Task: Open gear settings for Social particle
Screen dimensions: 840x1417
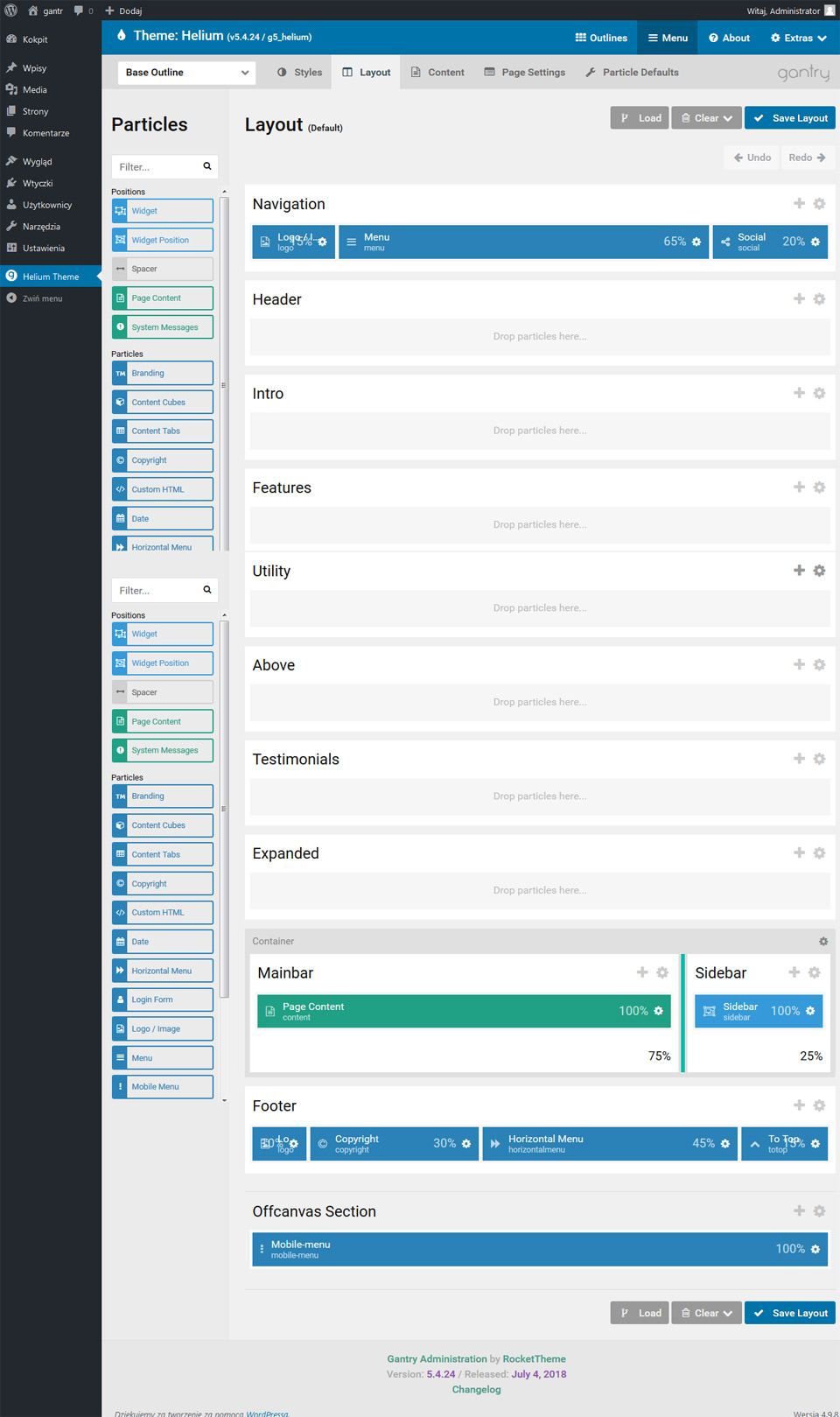Action: click(x=815, y=242)
